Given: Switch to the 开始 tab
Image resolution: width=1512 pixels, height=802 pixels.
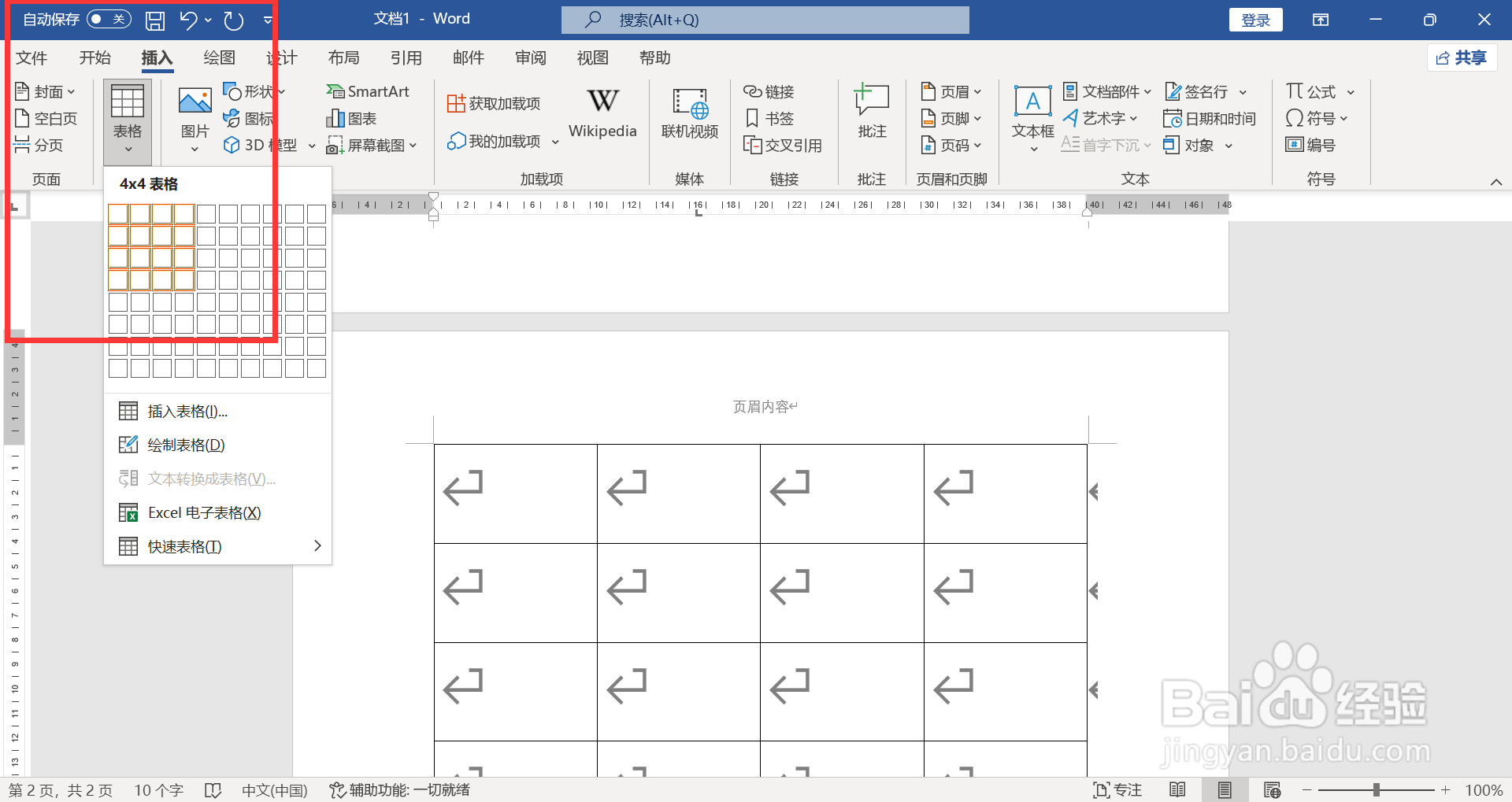Looking at the screenshot, I should [95, 57].
